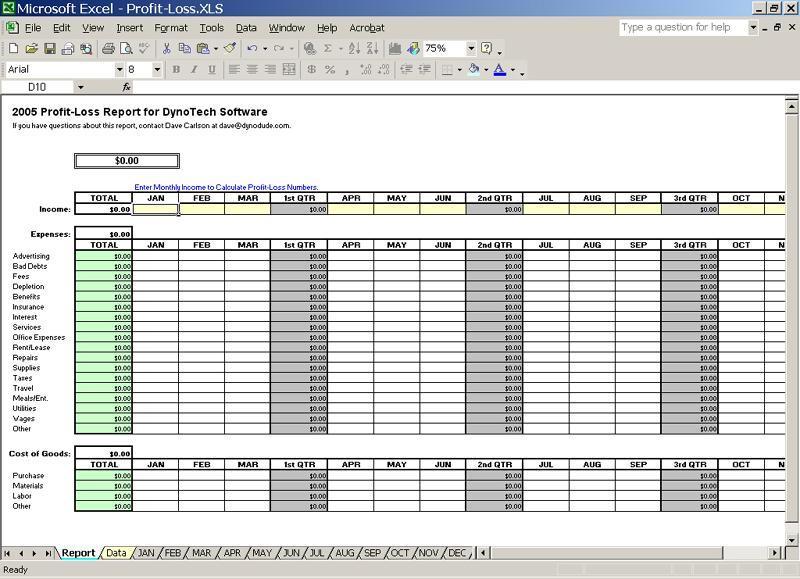Create a new blank workbook

pos(13,48)
